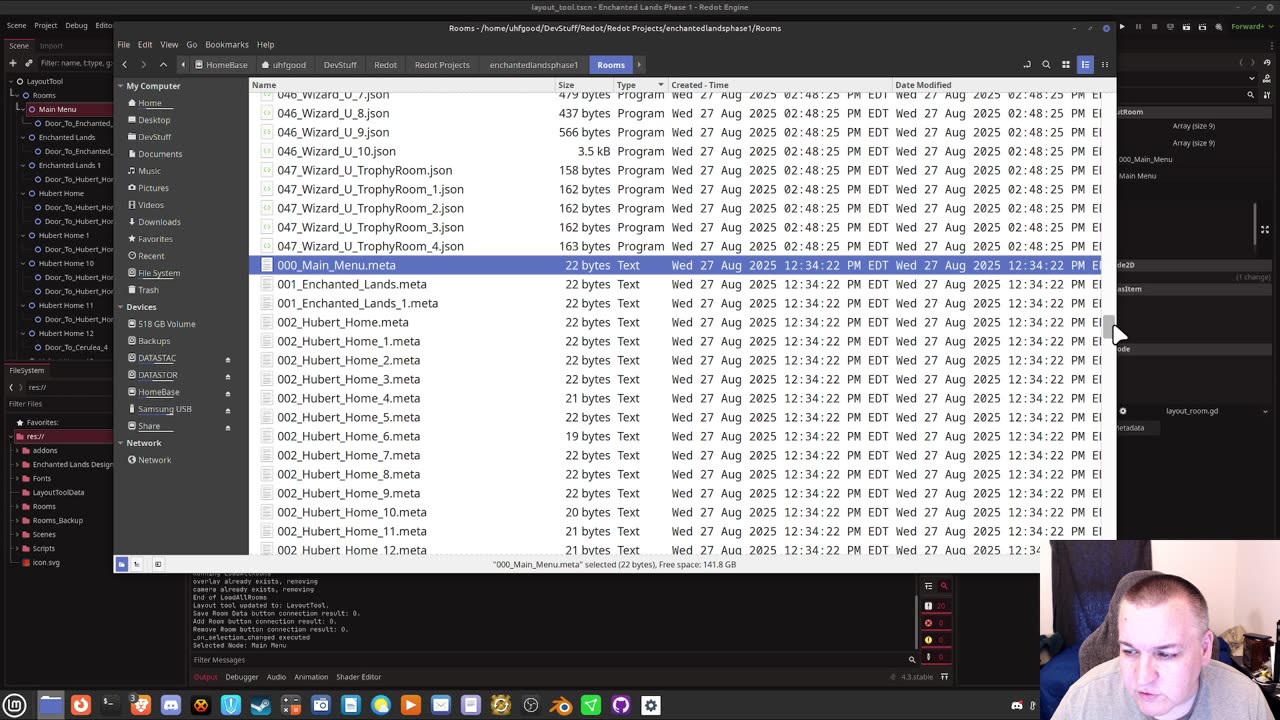Collapse the Devices section in the sidebar
The width and height of the screenshot is (1280, 720).
120,307
